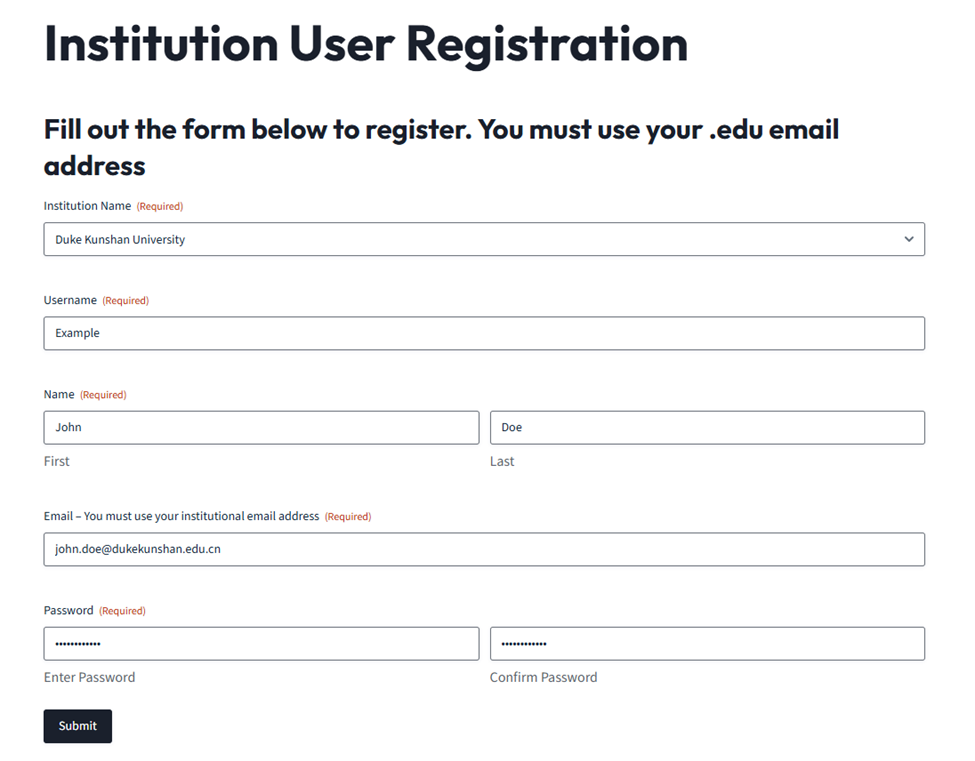Viewport: 975px width, 761px height.
Task: Click the "First" sub-label under name
Action: coord(57,462)
